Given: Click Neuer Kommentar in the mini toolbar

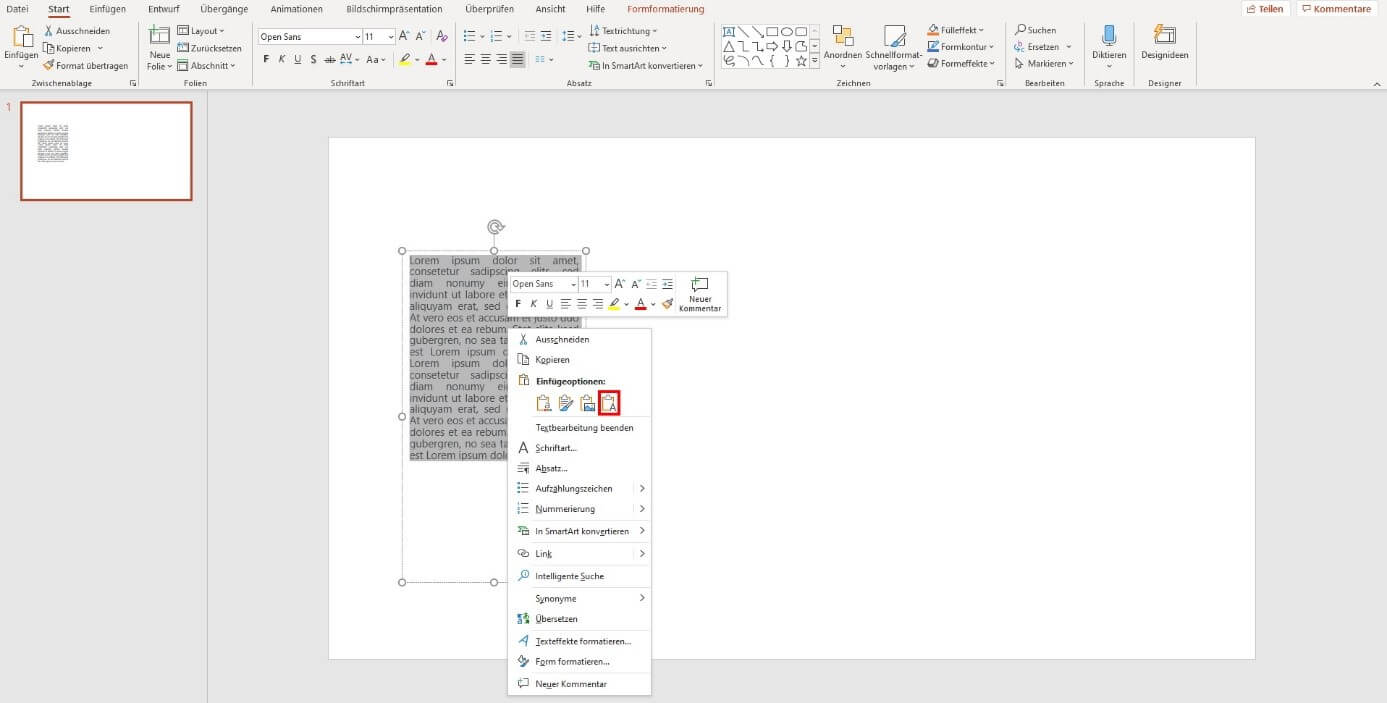Looking at the screenshot, I should [700, 294].
